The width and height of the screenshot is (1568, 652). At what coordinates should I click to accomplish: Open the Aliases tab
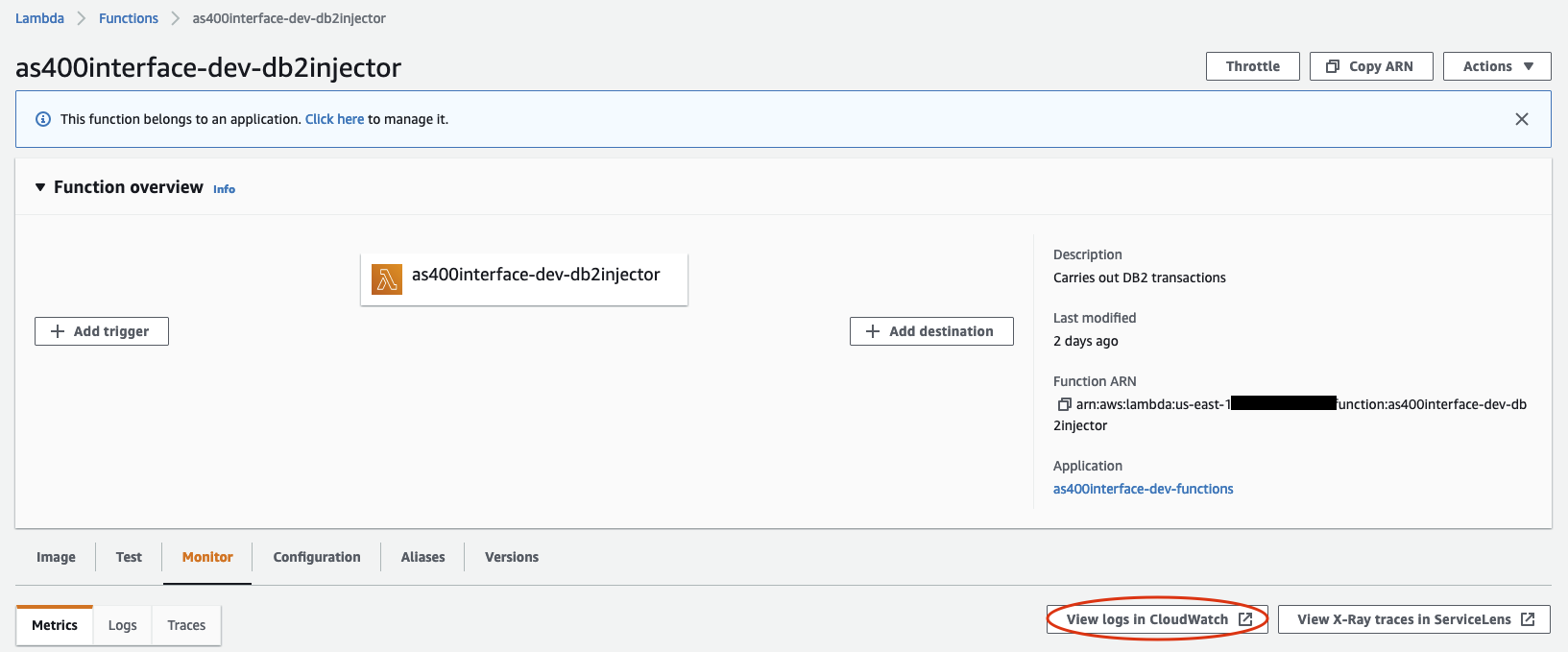tap(422, 557)
